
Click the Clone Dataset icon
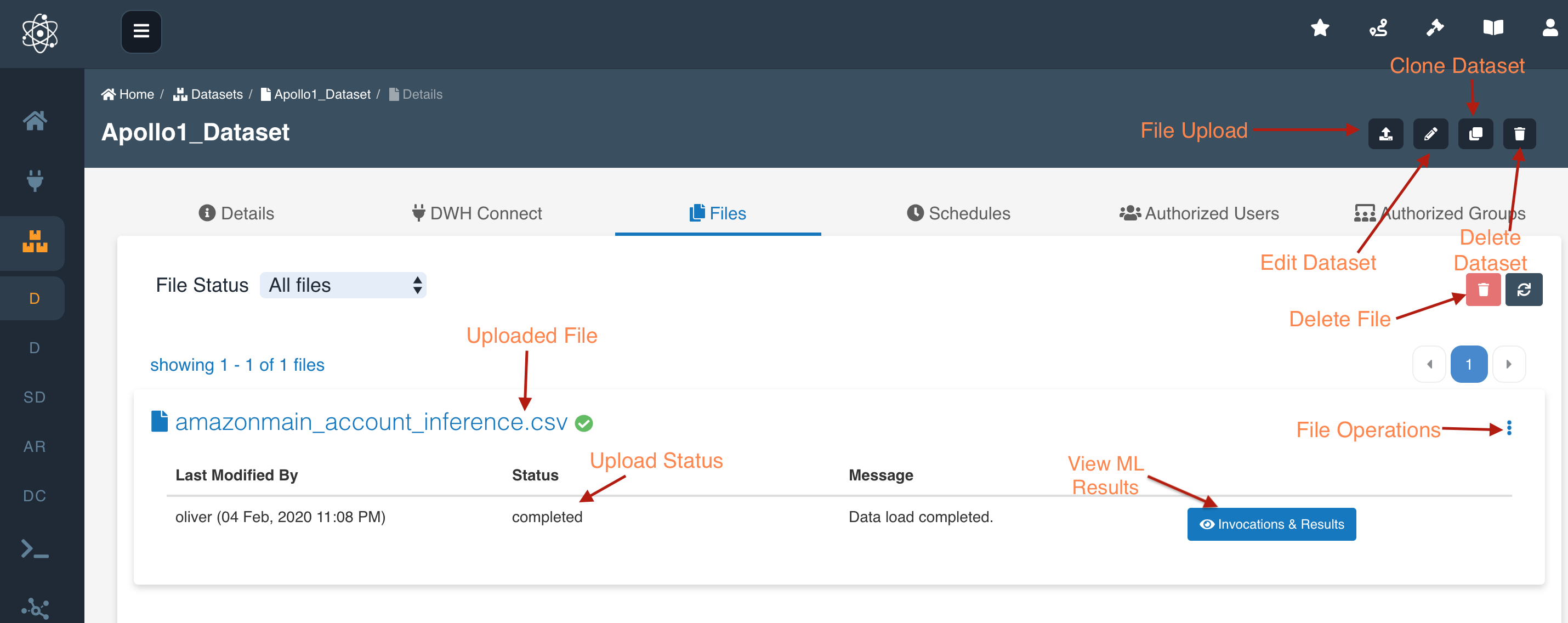pyautogui.click(x=1475, y=134)
